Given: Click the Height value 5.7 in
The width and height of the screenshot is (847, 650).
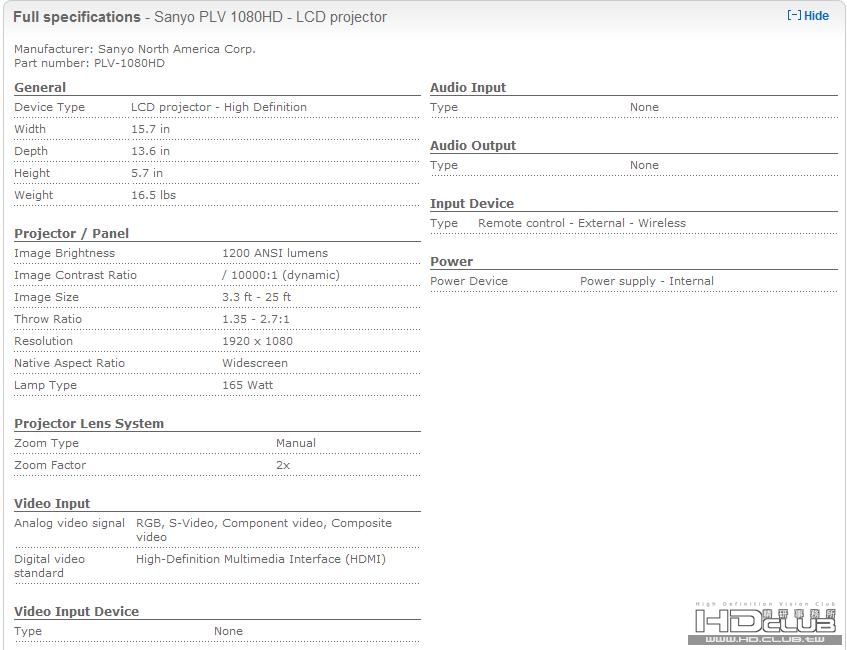Looking at the screenshot, I should (147, 173).
